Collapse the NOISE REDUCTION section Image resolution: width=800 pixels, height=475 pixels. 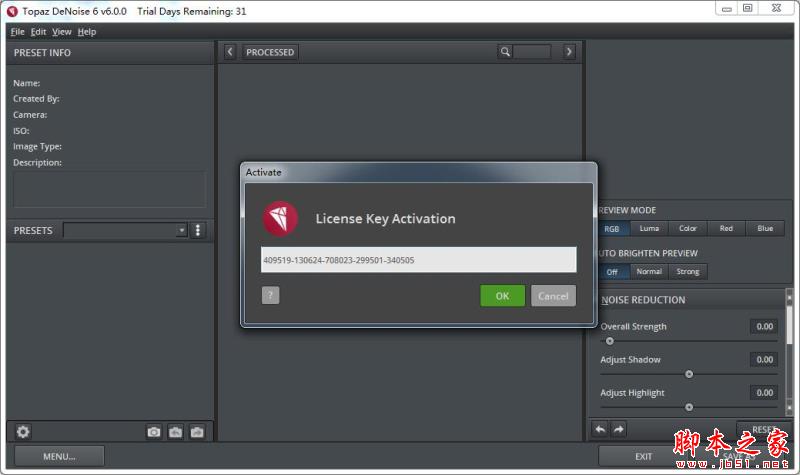643,300
